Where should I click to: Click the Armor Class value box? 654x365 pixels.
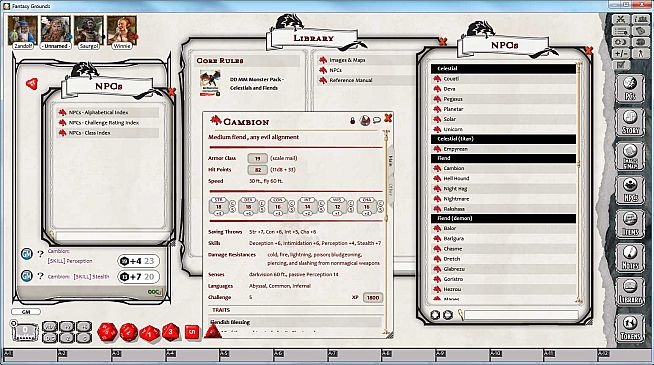[x=257, y=159]
